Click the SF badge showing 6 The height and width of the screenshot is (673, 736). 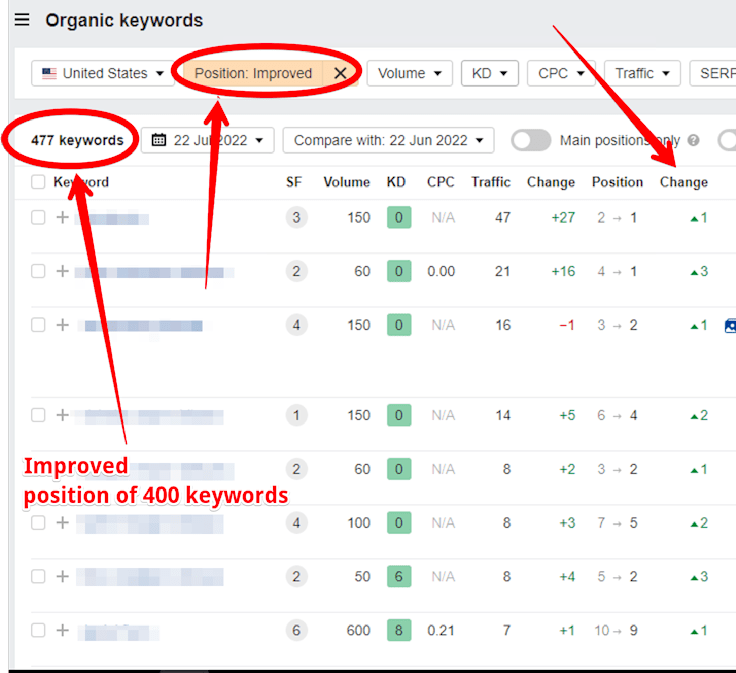(x=296, y=630)
